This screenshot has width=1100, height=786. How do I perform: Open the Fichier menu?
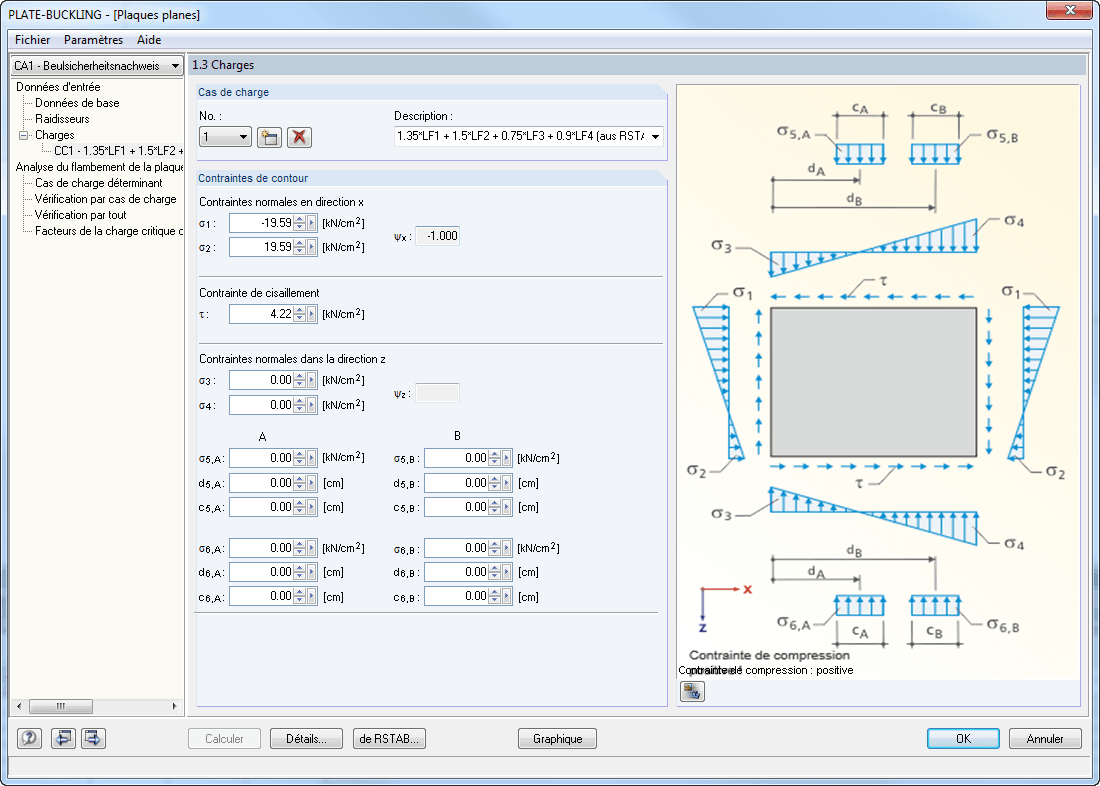32,40
